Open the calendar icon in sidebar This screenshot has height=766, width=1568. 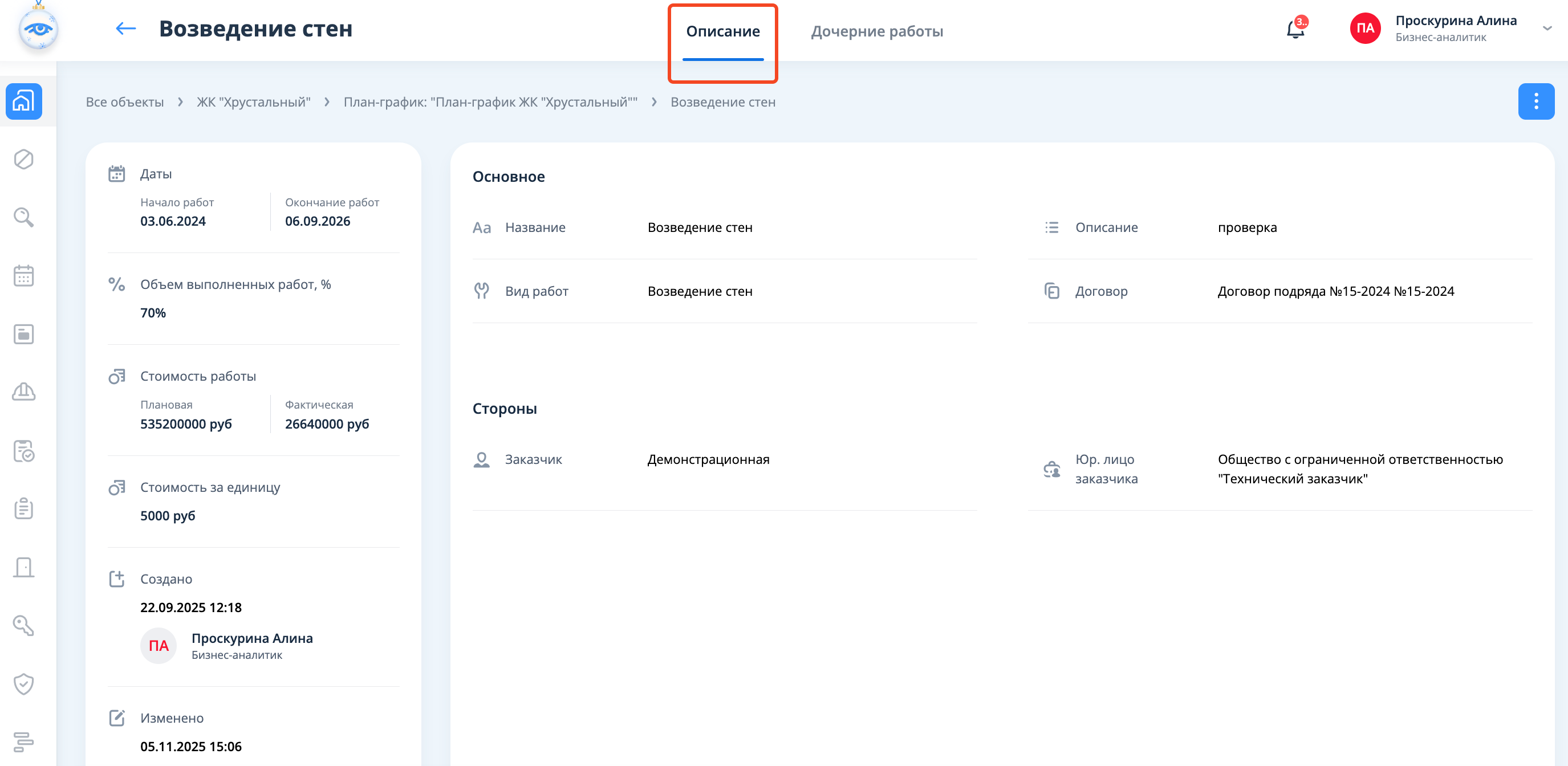click(24, 276)
